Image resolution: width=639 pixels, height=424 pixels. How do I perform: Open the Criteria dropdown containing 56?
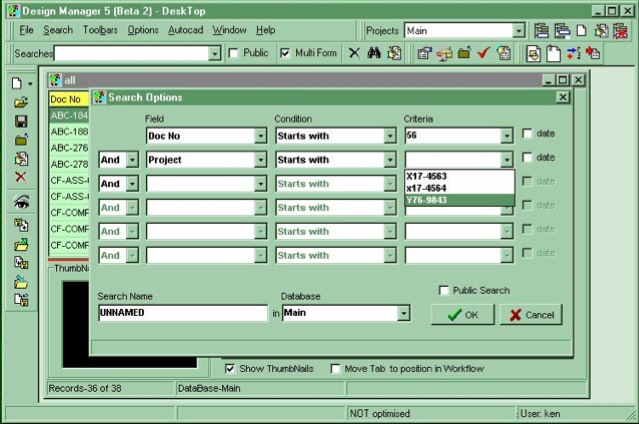click(507, 136)
